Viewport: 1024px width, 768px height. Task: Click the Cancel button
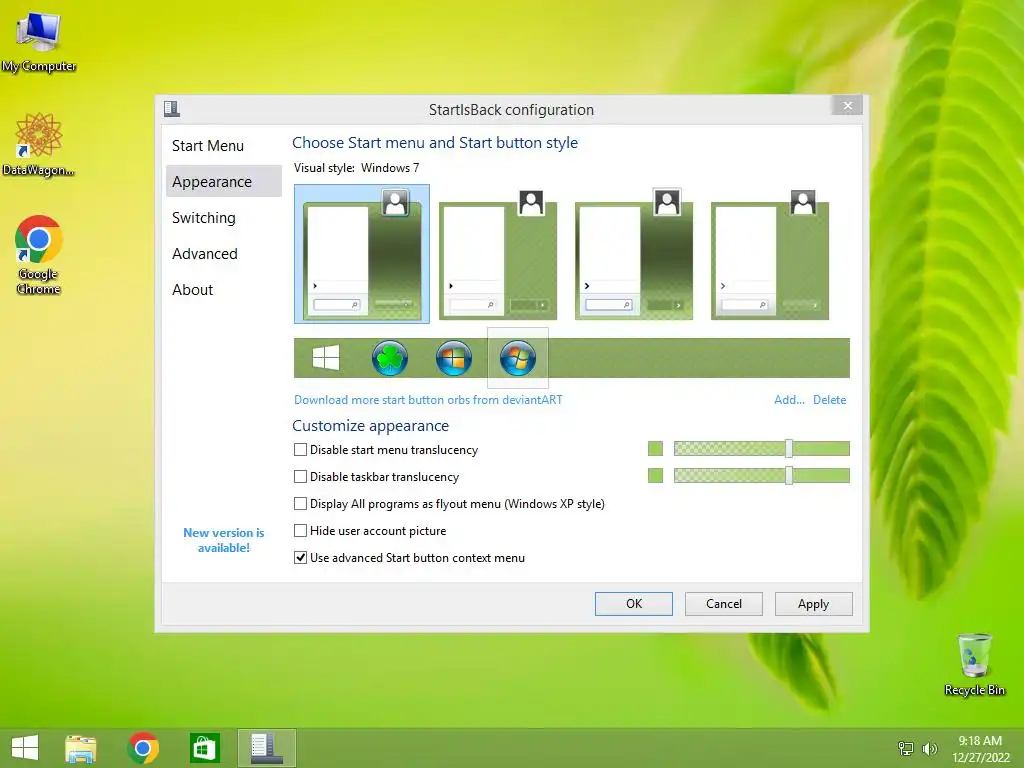coord(724,604)
